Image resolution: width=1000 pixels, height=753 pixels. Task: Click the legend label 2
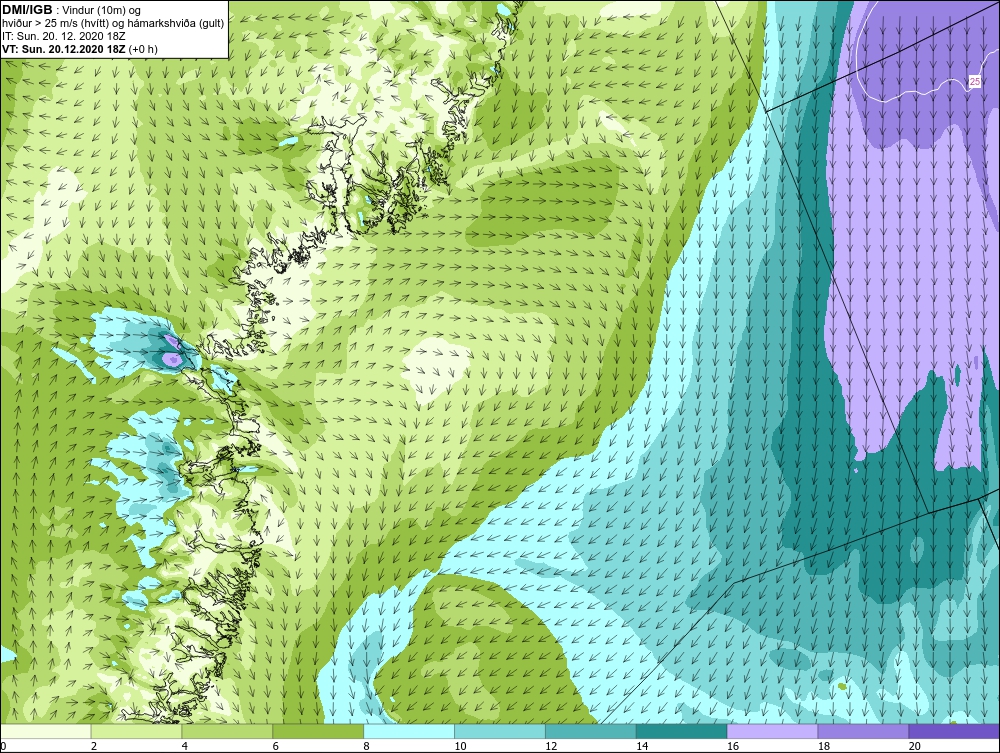pyautogui.click(x=94, y=746)
